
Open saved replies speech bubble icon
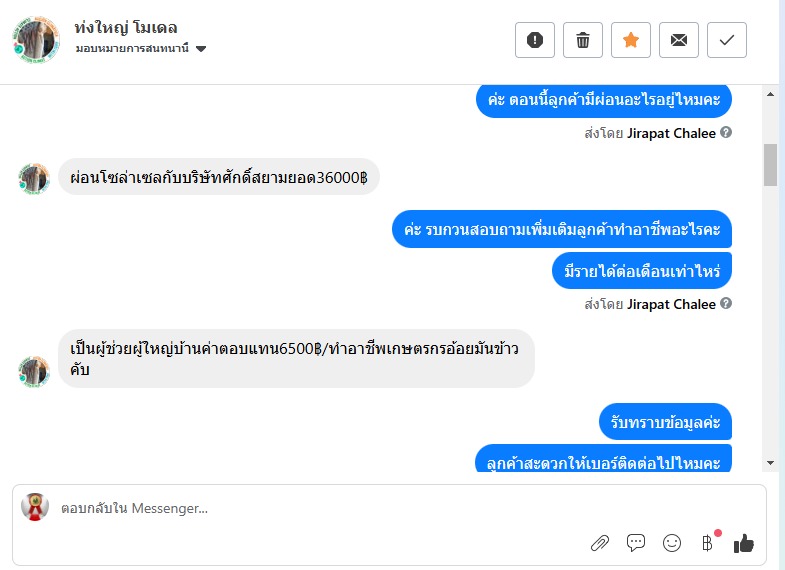tap(636, 543)
